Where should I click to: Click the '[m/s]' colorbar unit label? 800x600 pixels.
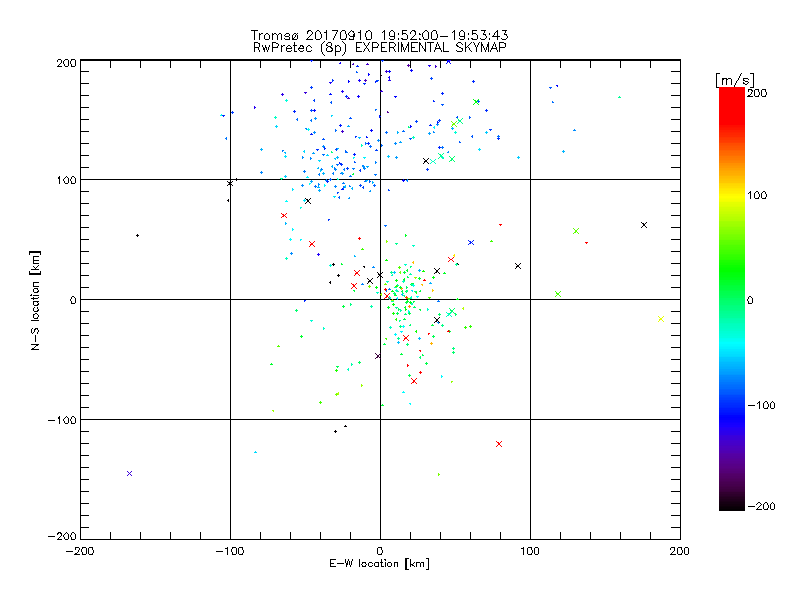coord(735,80)
